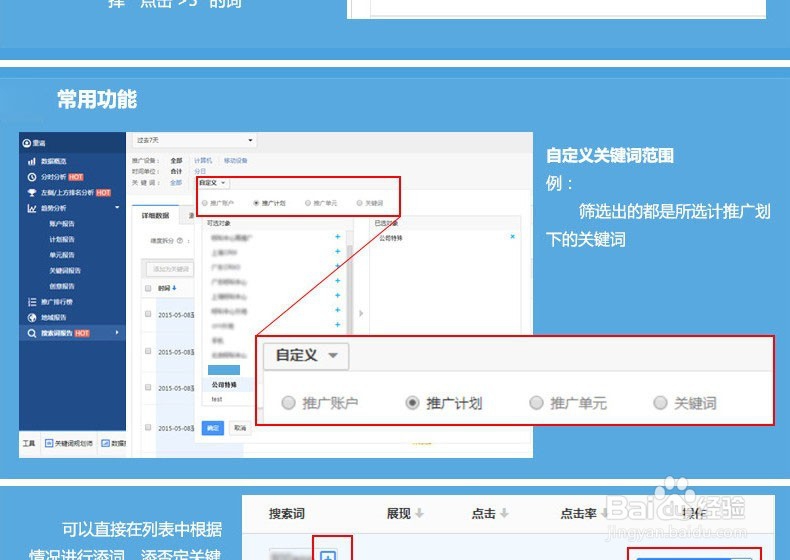Image resolution: width=790 pixels, height=560 pixels.
Task: Click the 查询 header icon in sidebar
Action: [x=27, y=143]
